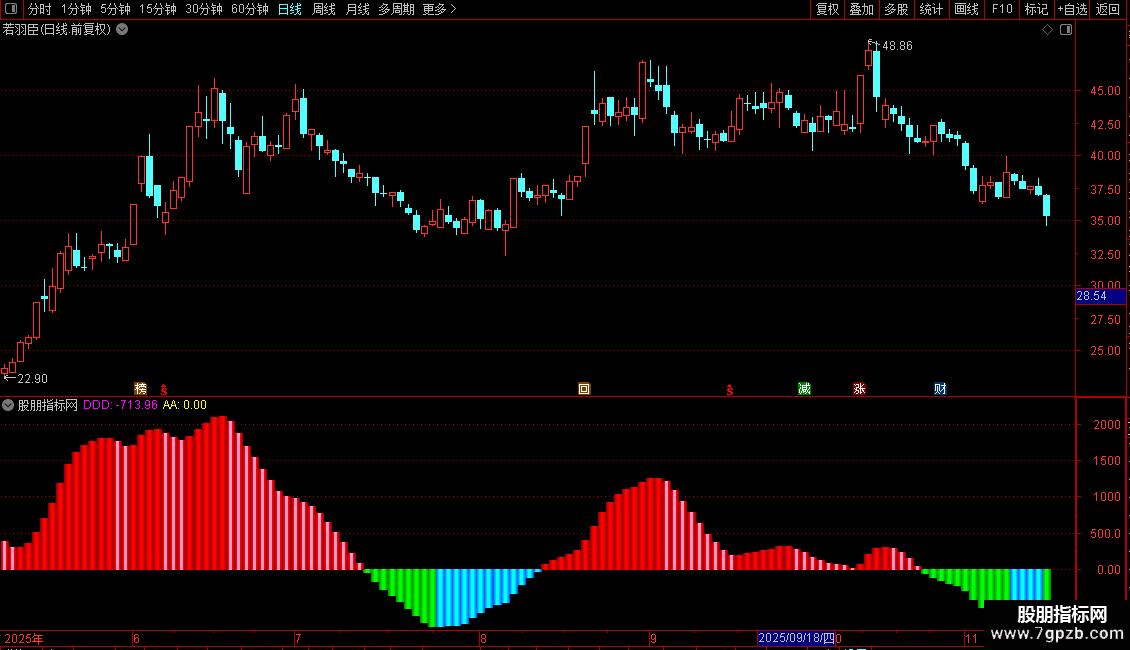Add stock via +自选 button
Image resolution: width=1130 pixels, height=650 pixels.
click(x=1072, y=9)
